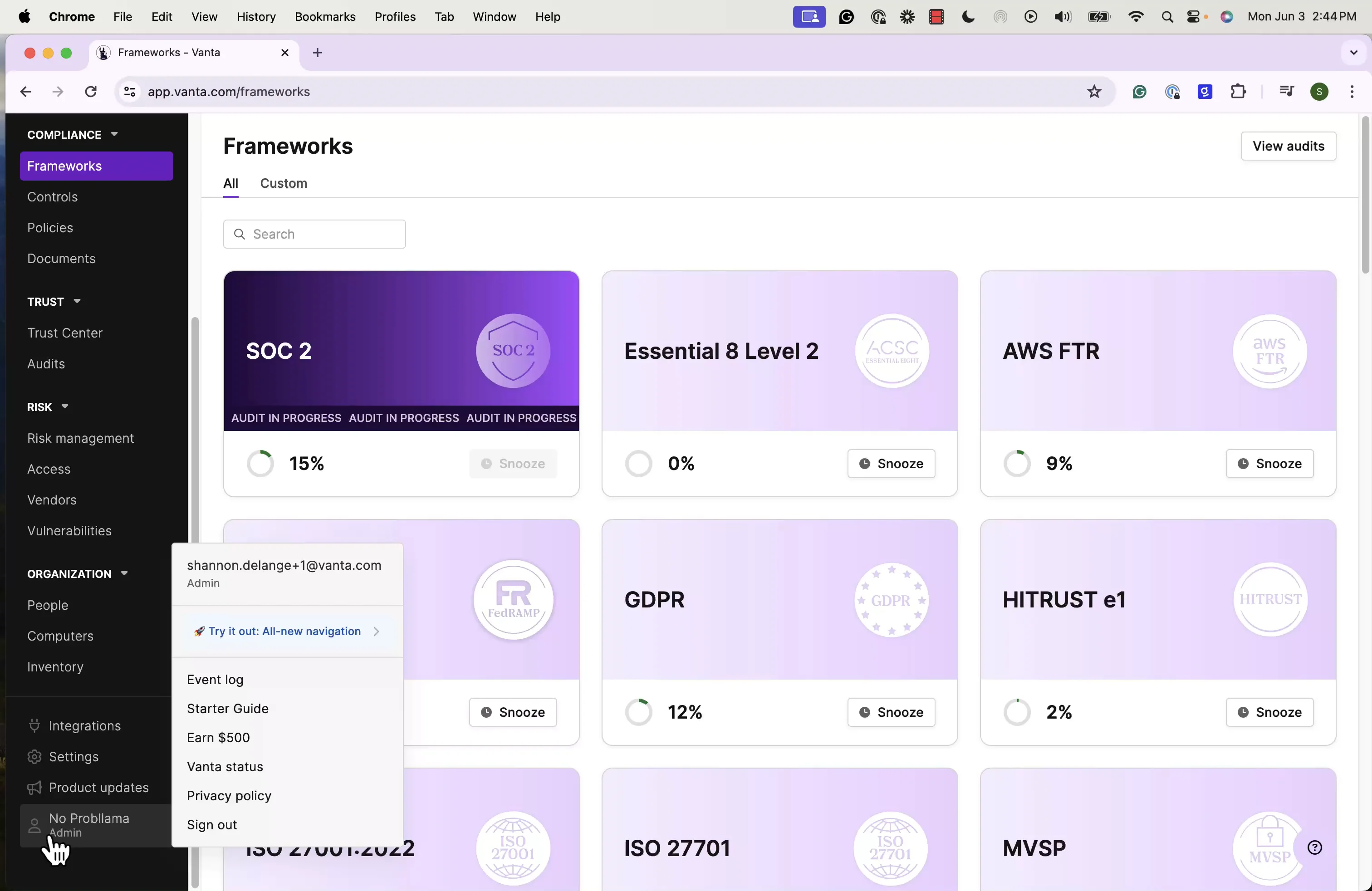Open Risk management in the sidebar
Viewport: 1372px width, 891px height.
coord(81,439)
